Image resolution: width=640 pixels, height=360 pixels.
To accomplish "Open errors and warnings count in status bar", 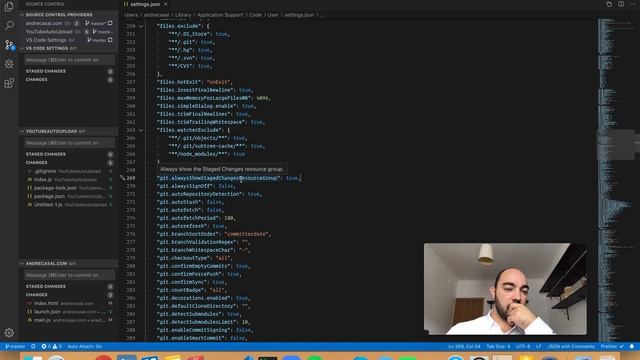I will [x=51, y=347].
